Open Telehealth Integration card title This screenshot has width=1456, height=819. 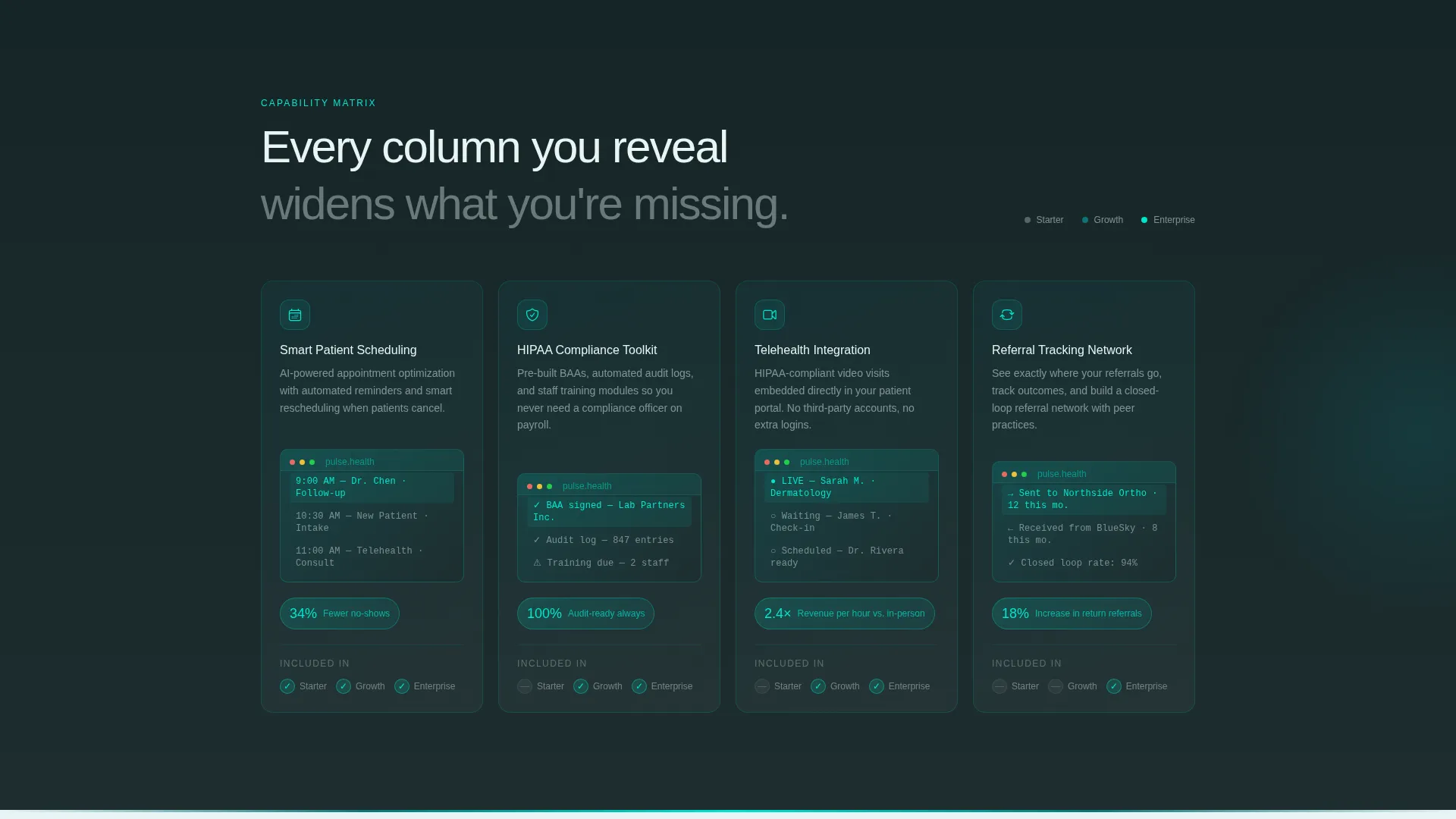point(812,350)
